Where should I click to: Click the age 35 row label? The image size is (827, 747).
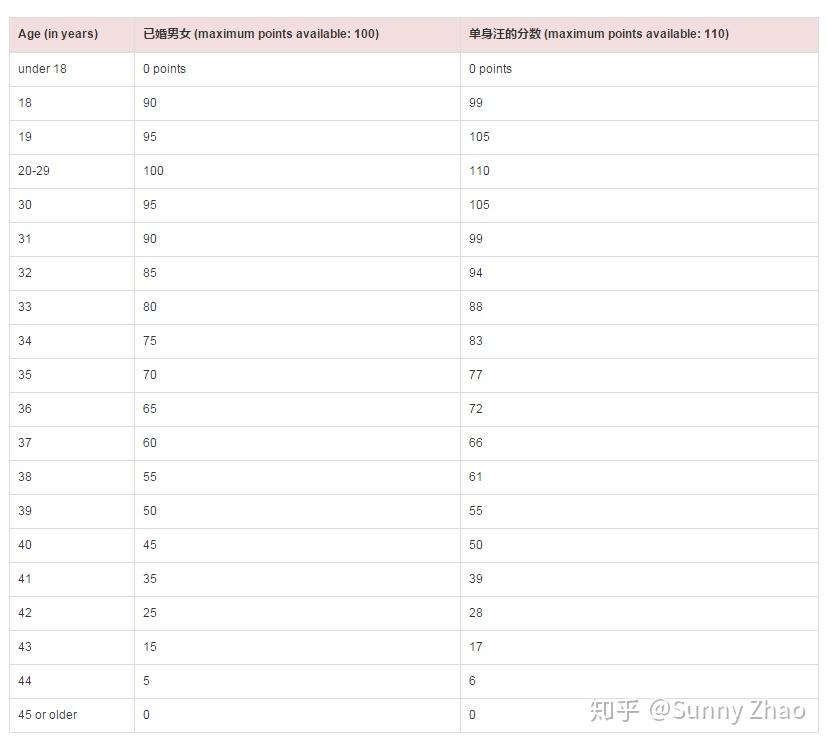[25, 375]
